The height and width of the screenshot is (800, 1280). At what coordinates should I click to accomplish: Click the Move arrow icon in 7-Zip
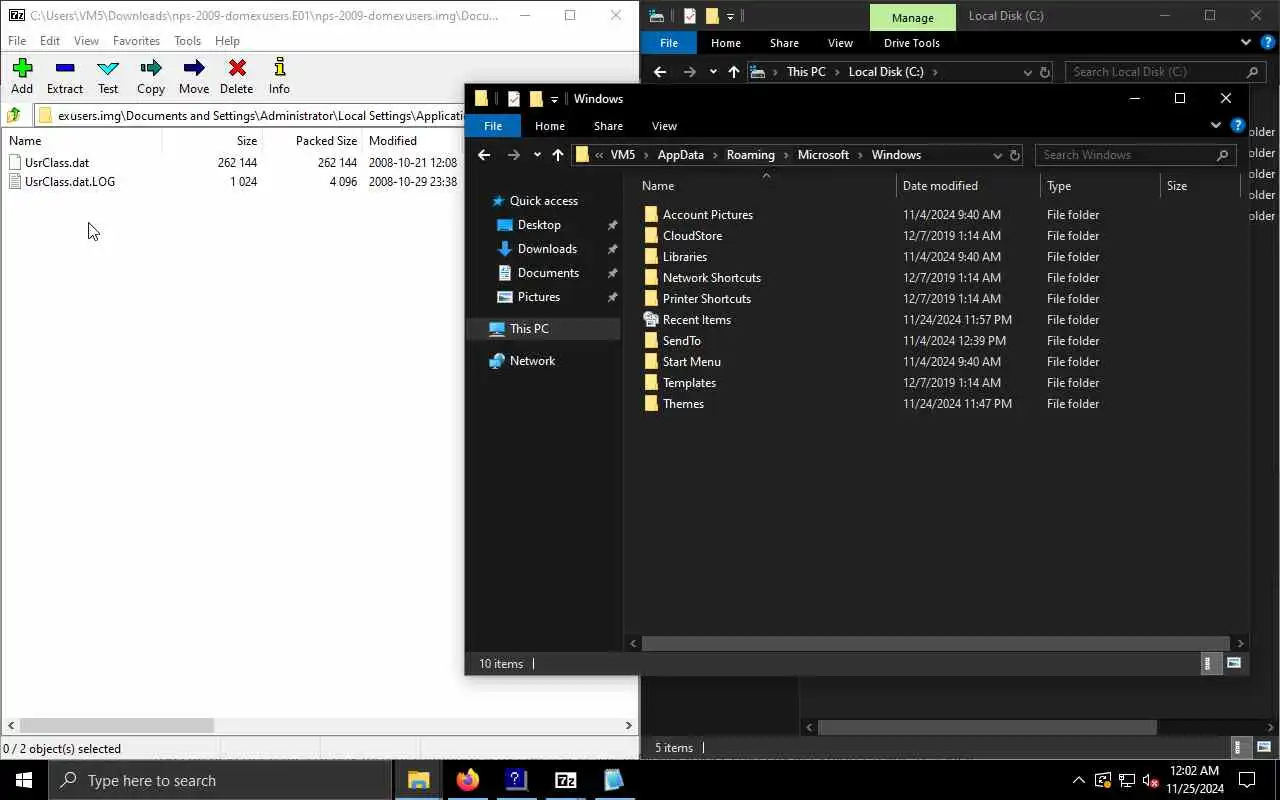pos(194,76)
